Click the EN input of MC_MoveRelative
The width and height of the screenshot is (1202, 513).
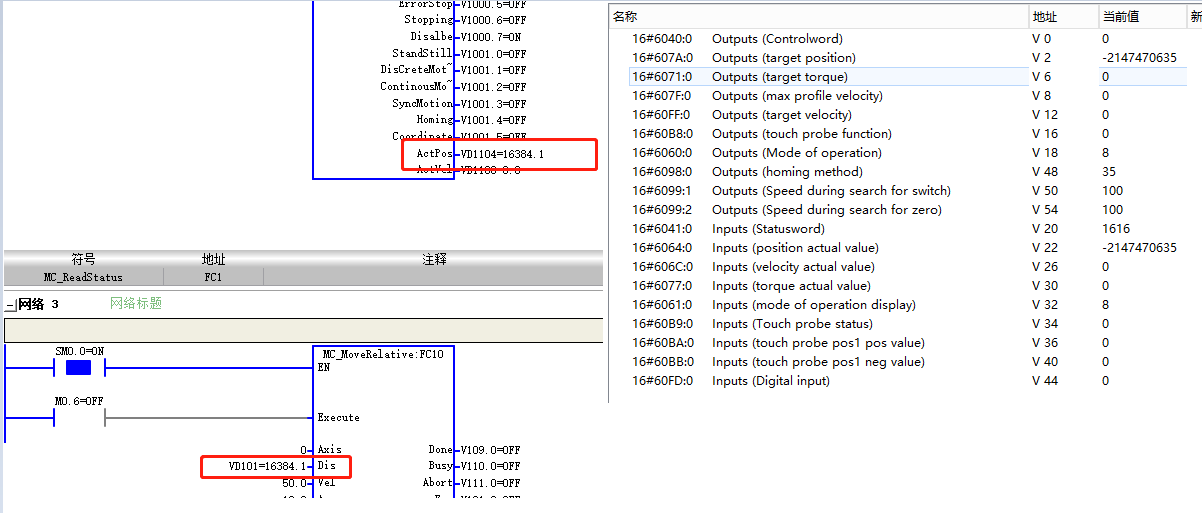pyautogui.click(x=324, y=367)
